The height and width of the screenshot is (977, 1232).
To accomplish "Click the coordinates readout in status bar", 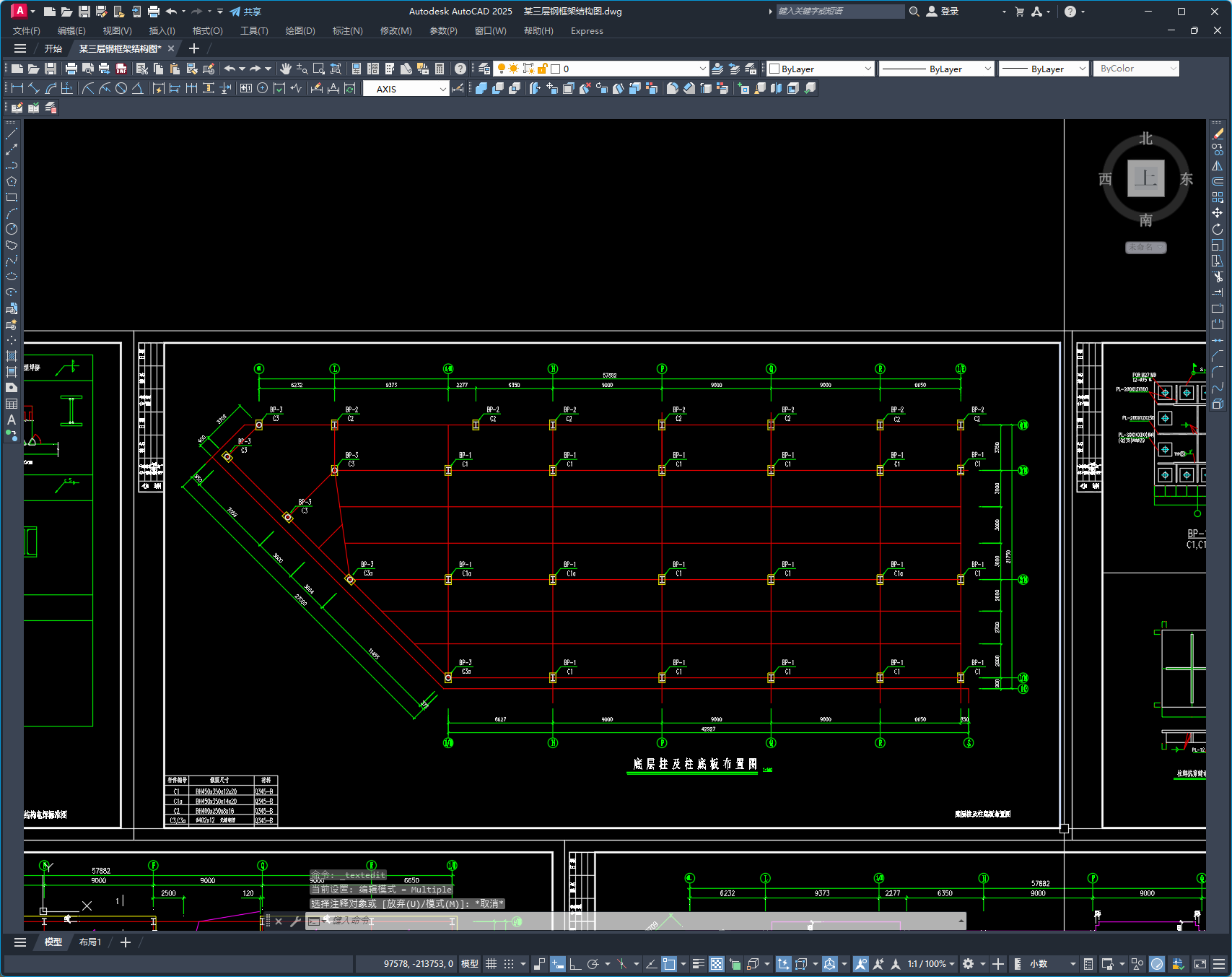I will 419,964.
